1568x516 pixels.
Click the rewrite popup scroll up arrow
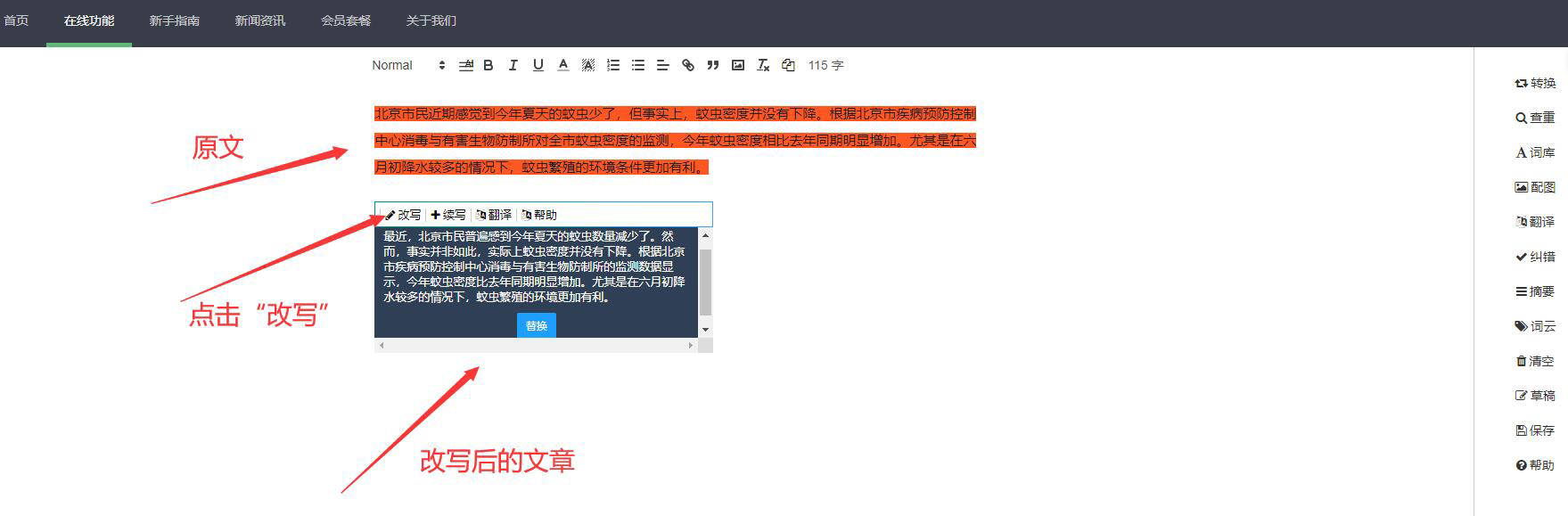click(x=706, y=235)
